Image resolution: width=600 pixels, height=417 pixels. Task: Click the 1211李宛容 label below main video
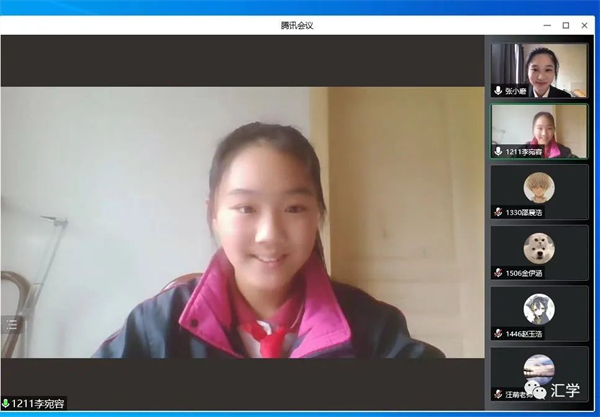(x=38, y=404)
